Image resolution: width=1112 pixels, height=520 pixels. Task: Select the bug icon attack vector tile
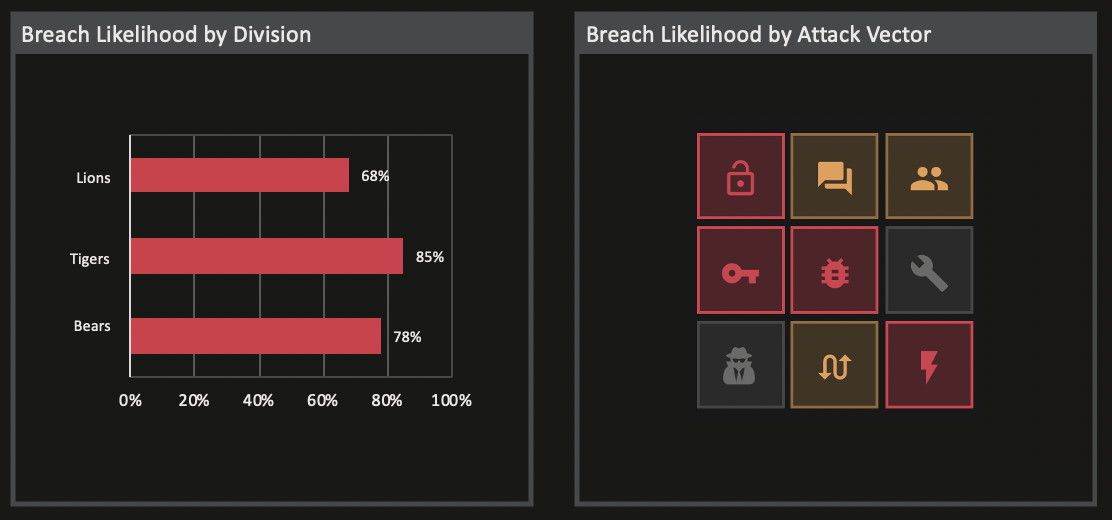[x=834, y=270]
